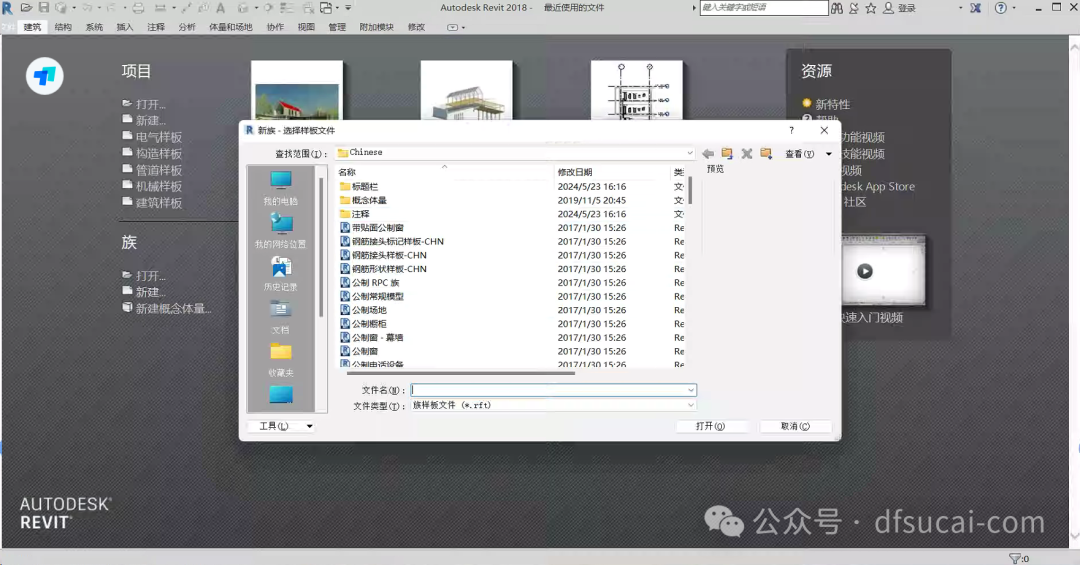Select the file 公制 RPC 族
Image resolution: width=1080 pixels, height=565 pixels.
tap(375, 282)
